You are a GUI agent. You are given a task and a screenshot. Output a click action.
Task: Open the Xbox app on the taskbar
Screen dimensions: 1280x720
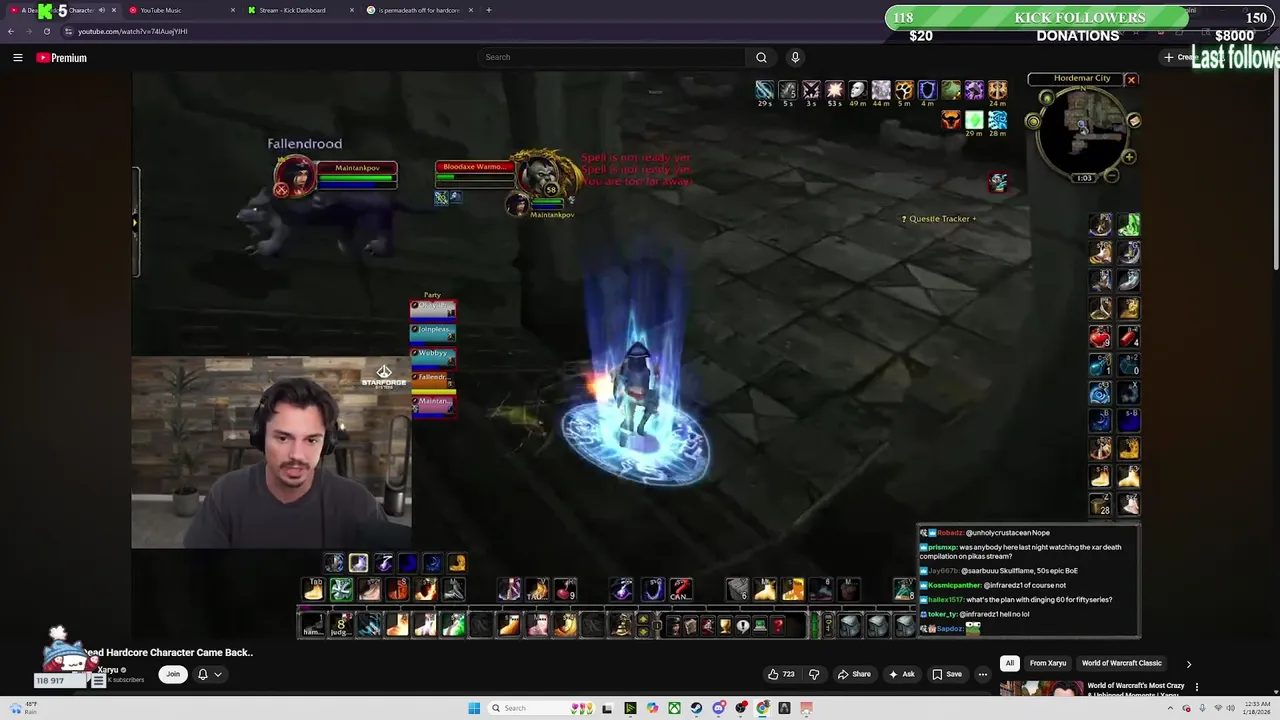[675, 708]
